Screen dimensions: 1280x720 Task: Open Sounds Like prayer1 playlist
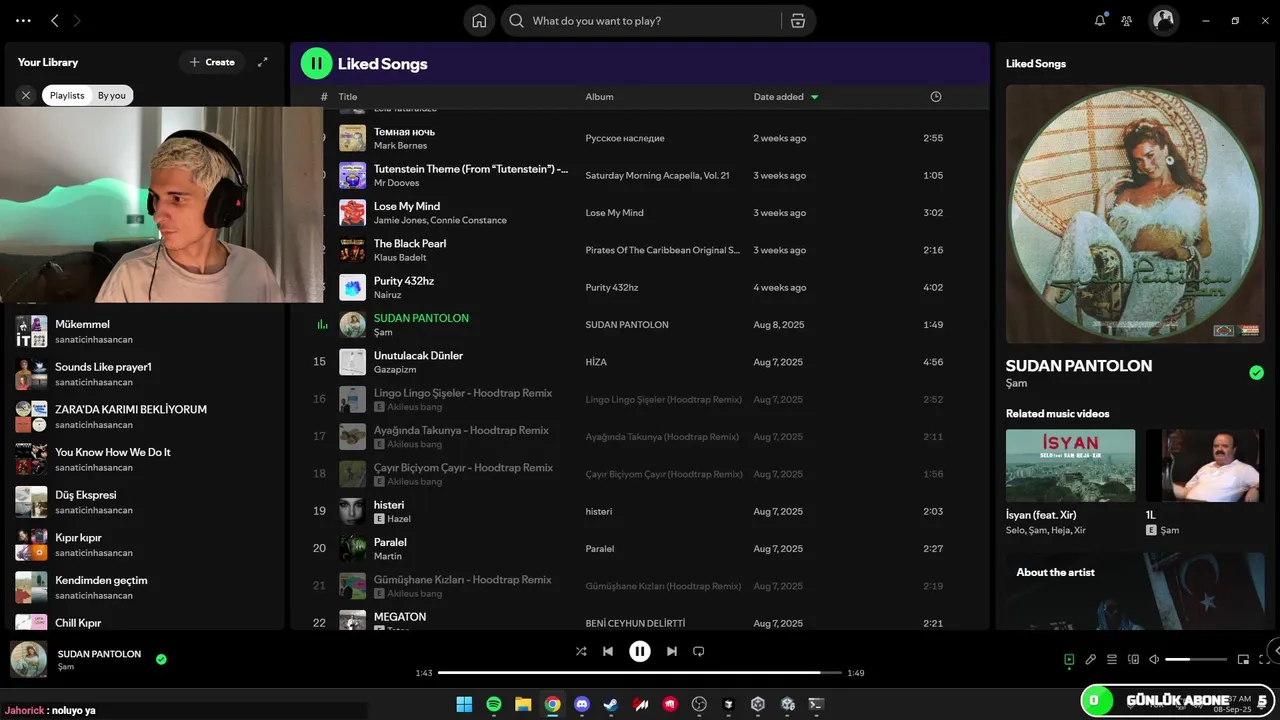(x=145, y=374)
